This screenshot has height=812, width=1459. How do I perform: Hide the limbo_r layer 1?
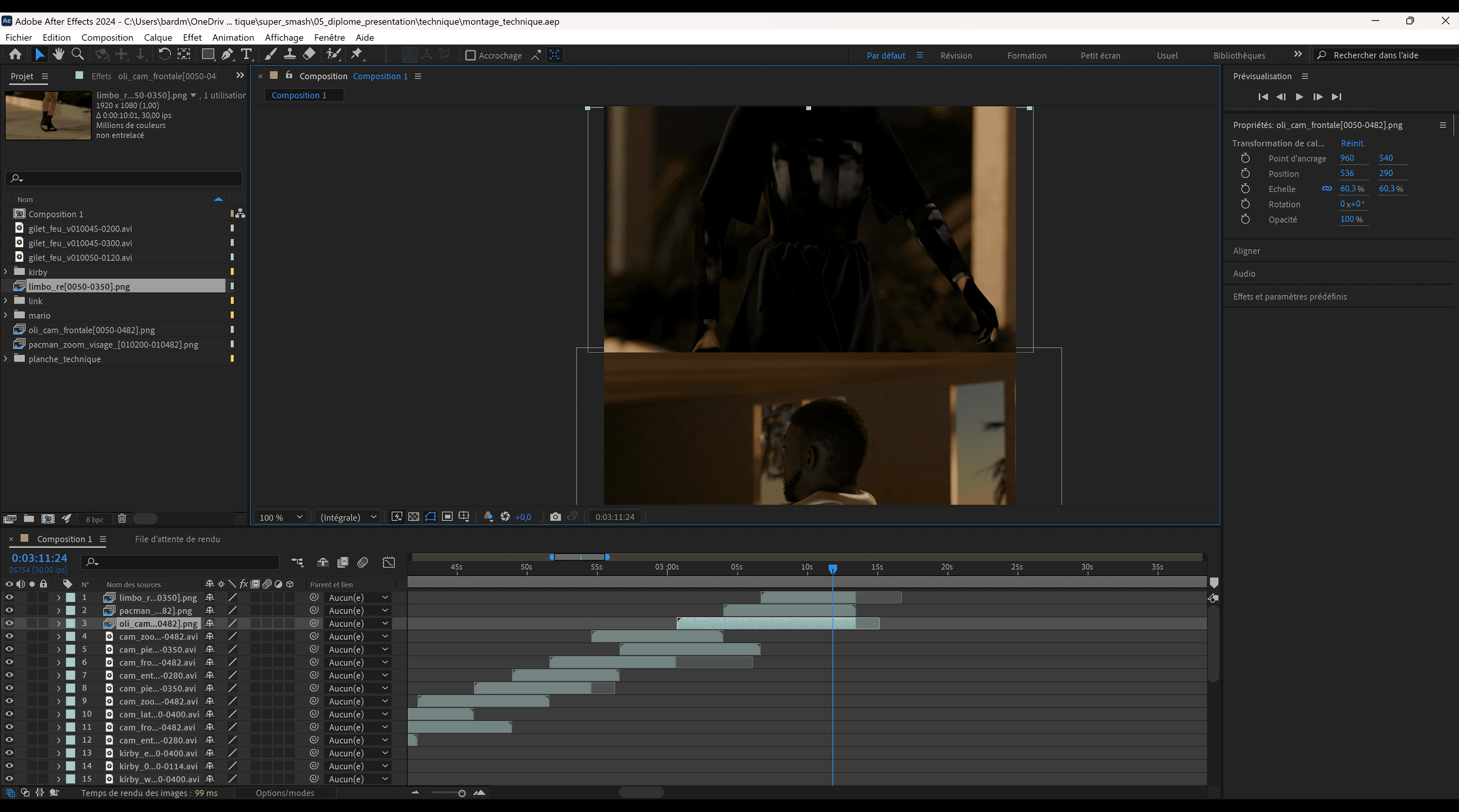(x=9, y=597)
